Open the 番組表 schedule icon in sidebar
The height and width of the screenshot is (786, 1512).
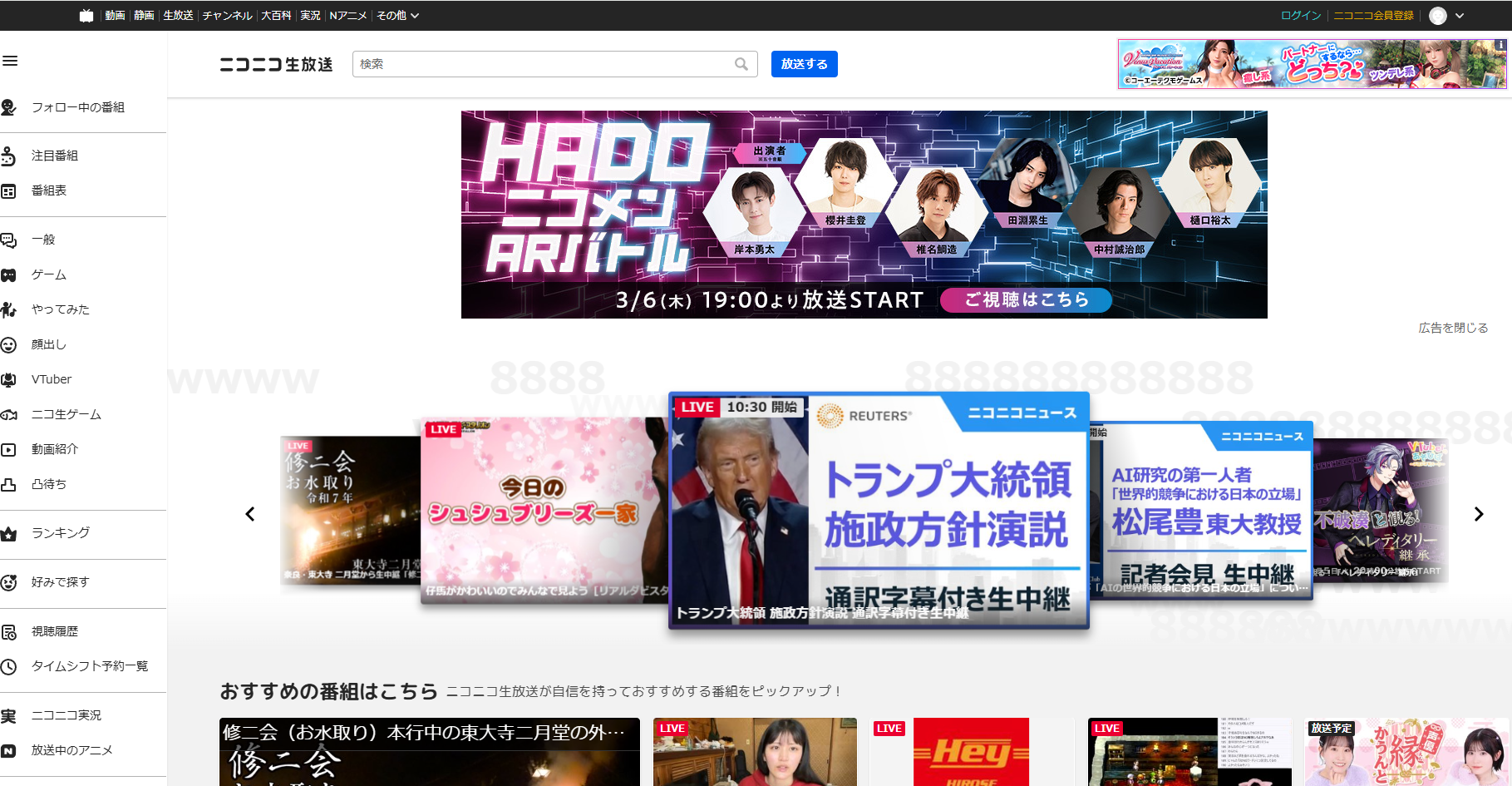[10, 190]
